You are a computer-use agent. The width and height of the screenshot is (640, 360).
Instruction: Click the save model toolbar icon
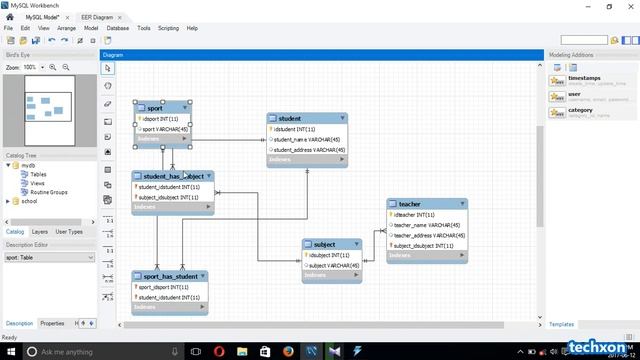tap(36, 40)
